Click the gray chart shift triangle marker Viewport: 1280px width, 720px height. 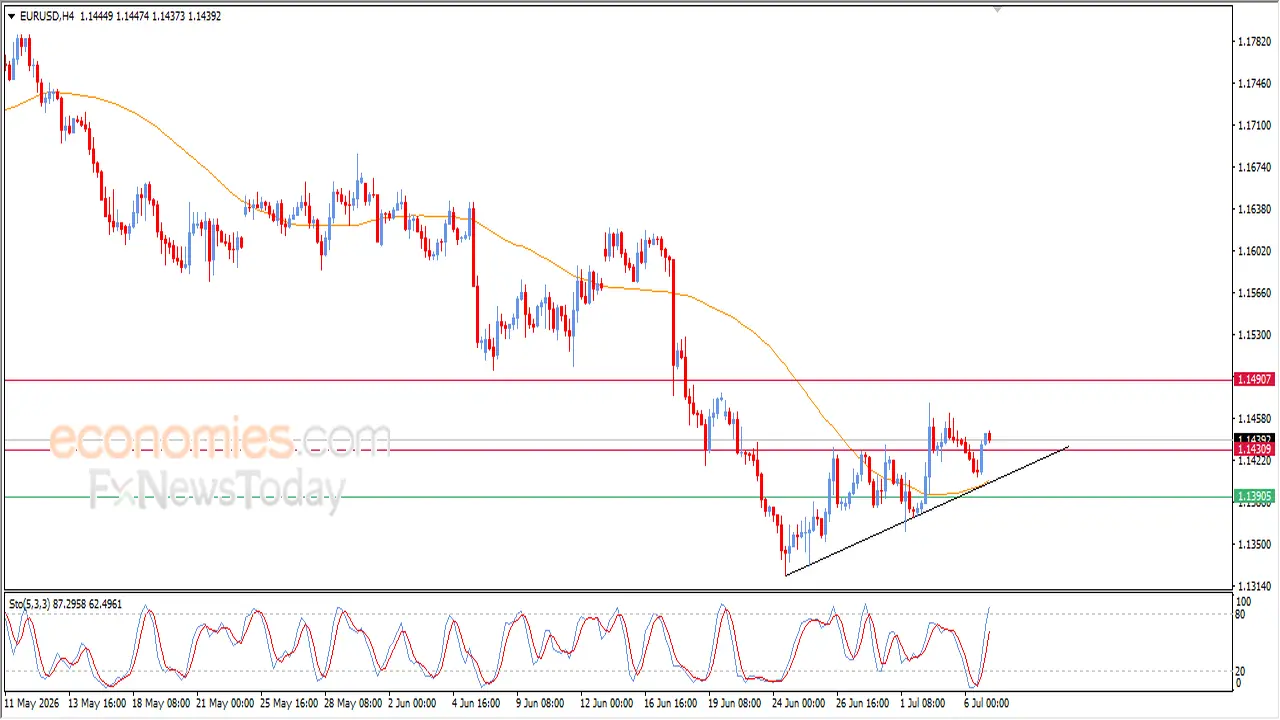click(x=996, y=10)
